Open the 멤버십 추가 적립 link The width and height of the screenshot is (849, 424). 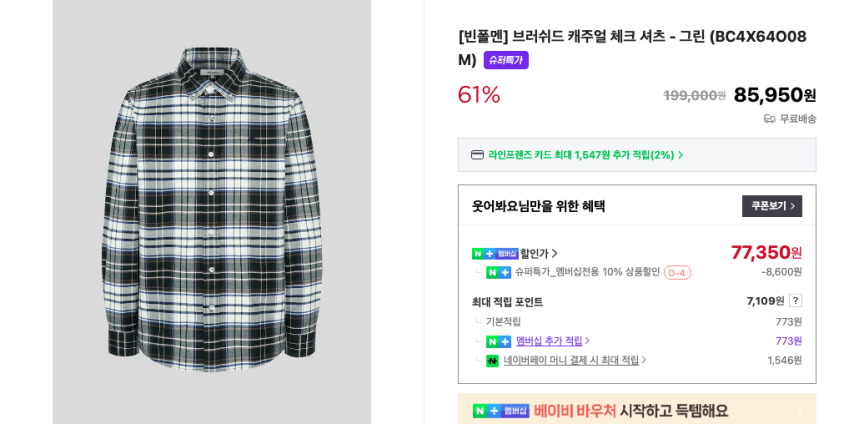[552, 341]
